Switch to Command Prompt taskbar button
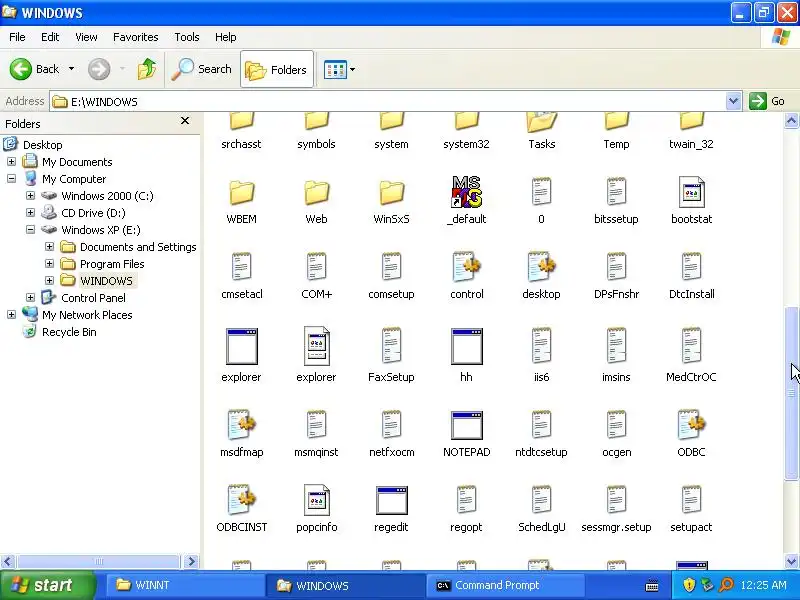The height and width of the screenshot is (600, 800). [x=506, y=585]
